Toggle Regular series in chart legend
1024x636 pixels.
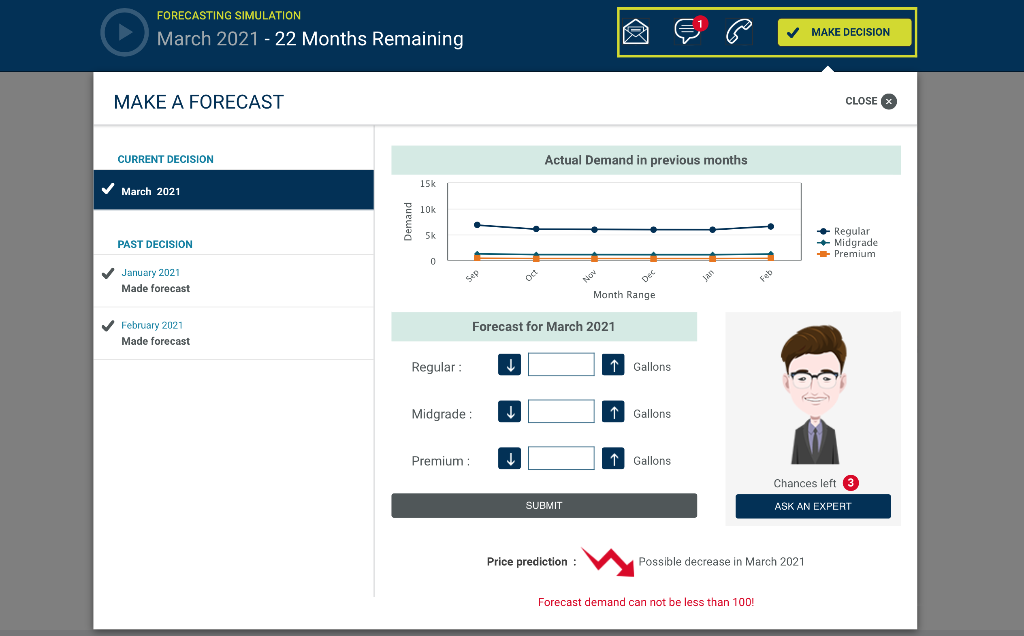click(843, 231)
